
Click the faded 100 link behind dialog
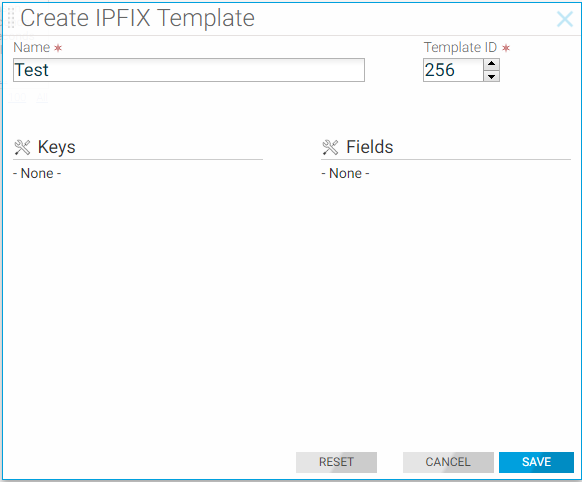pyautogui.click(x=17, y=98)
